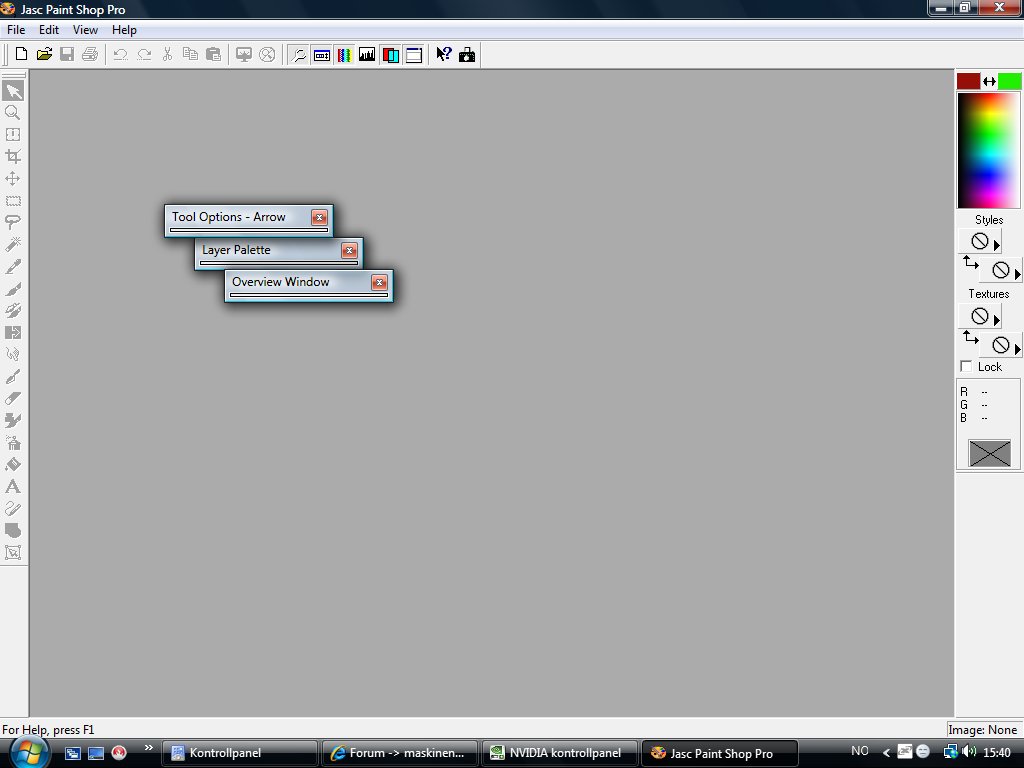Expand the background Textures flyout
The image size is (1024, 768).
pyautogui.click(x=1017, y=349)
